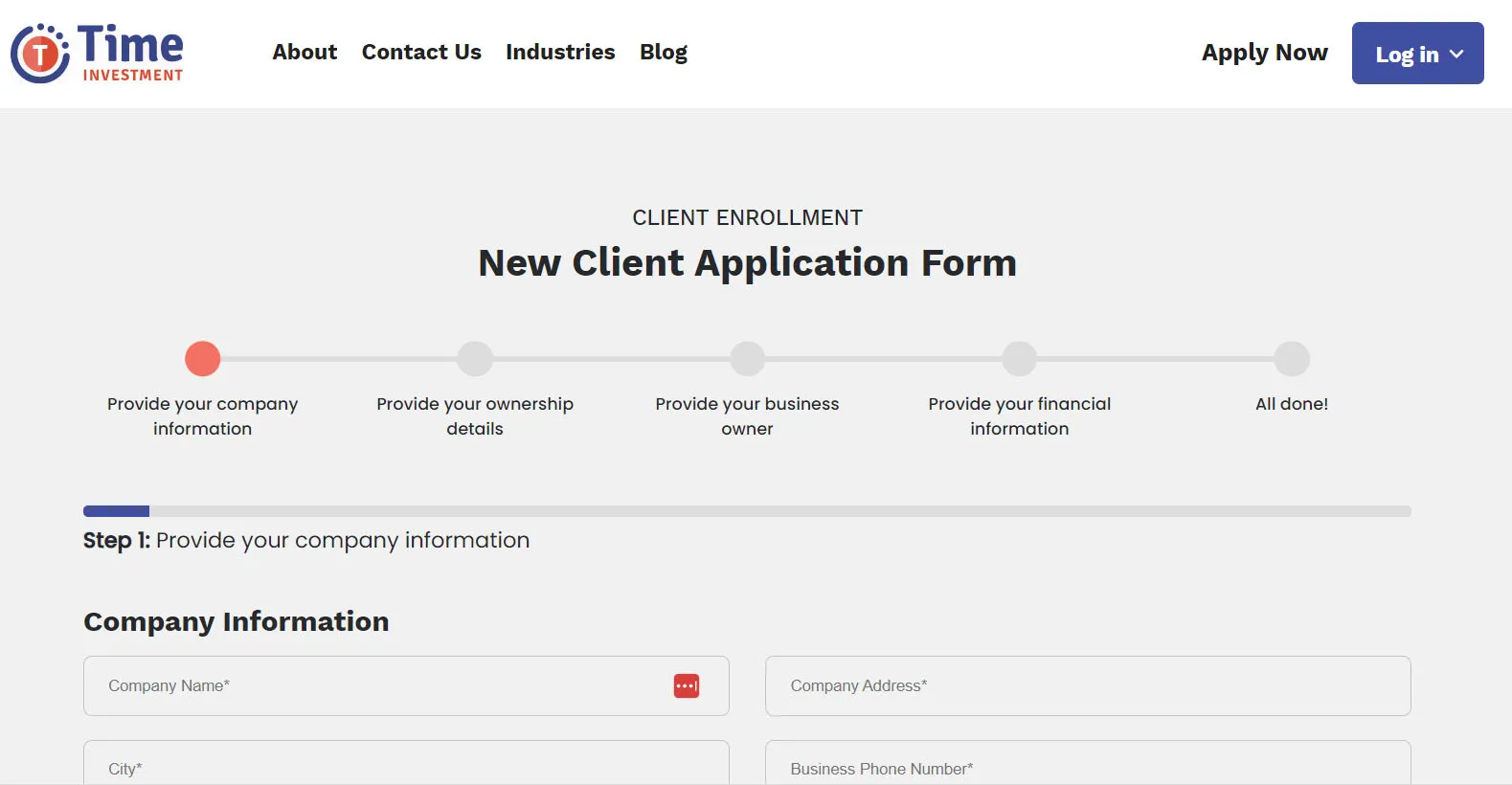Focus the Company Name input field

(383, 686)
